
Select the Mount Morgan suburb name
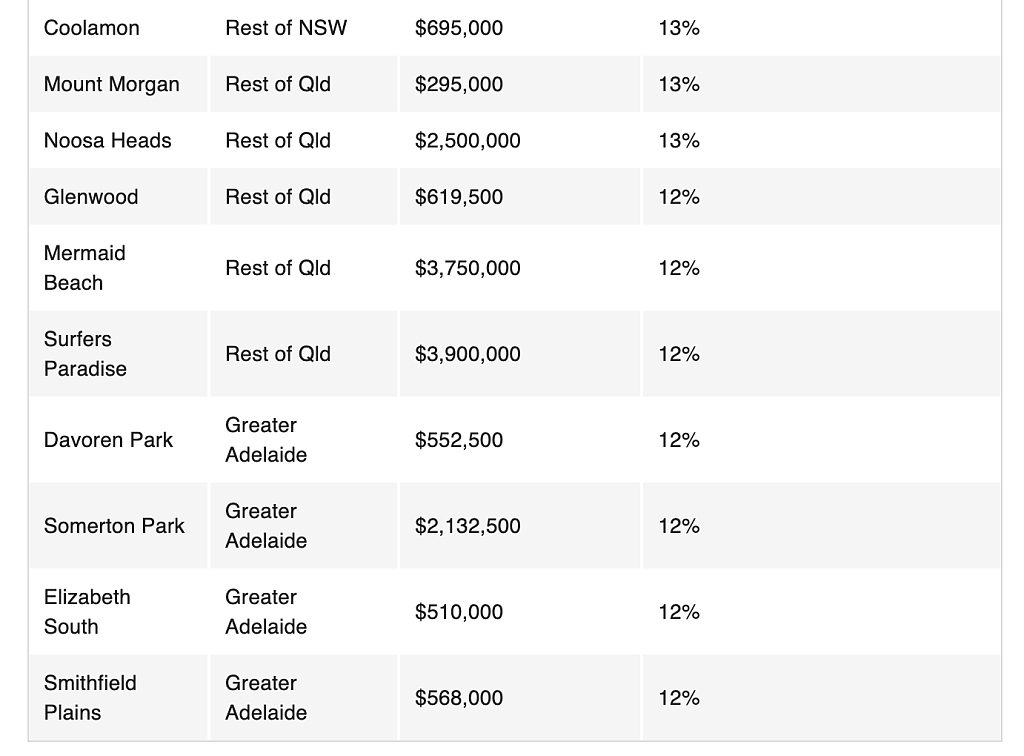pos(112,84)
